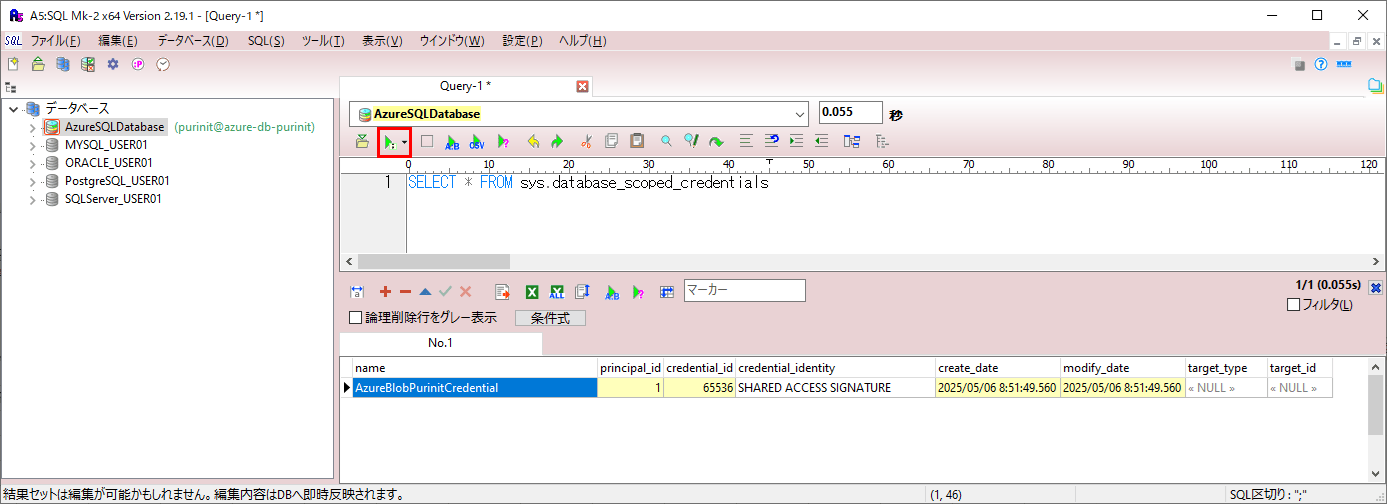Image resolution: width=1387 pixels, height=504 pixels.
Task: Close the Query-1 tab with red X
Action: [583, 87]
